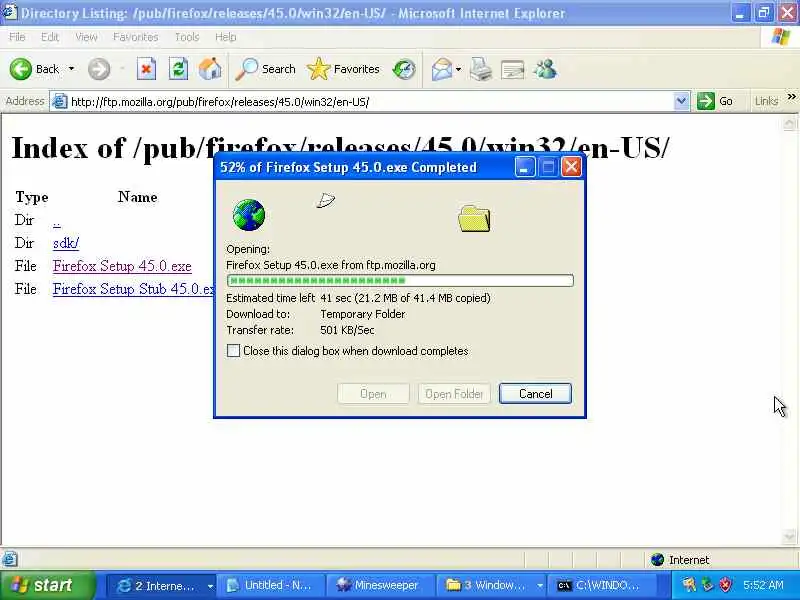Open the Mail button dropdown arrow
The width and height of the screenshot is (800, 600).
[458, 69]
